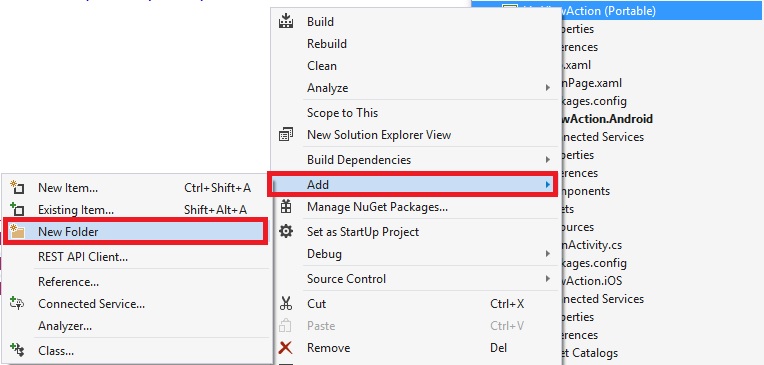Select the highlighted Portable project node
This screenshot has height=365, width=764.
[x=617, y=10]
